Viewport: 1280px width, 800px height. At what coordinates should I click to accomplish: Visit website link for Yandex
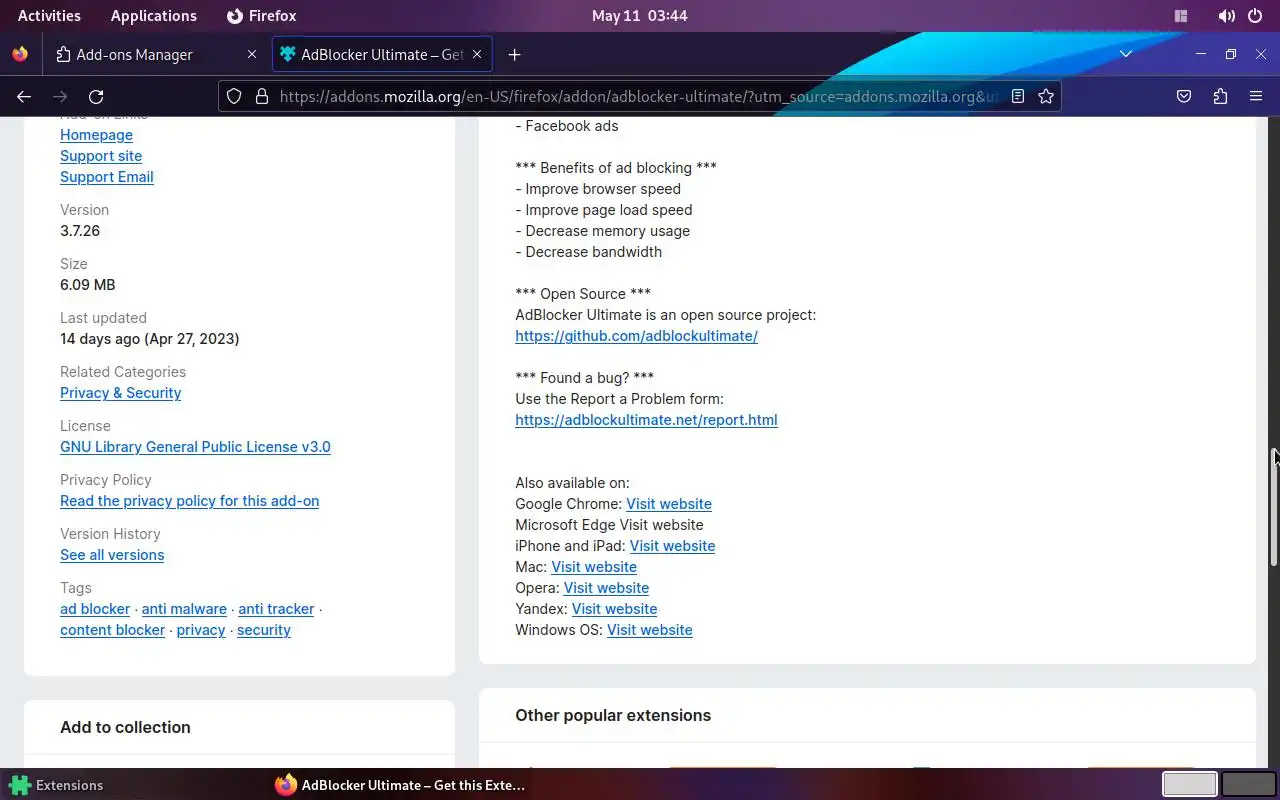point(614,609)
